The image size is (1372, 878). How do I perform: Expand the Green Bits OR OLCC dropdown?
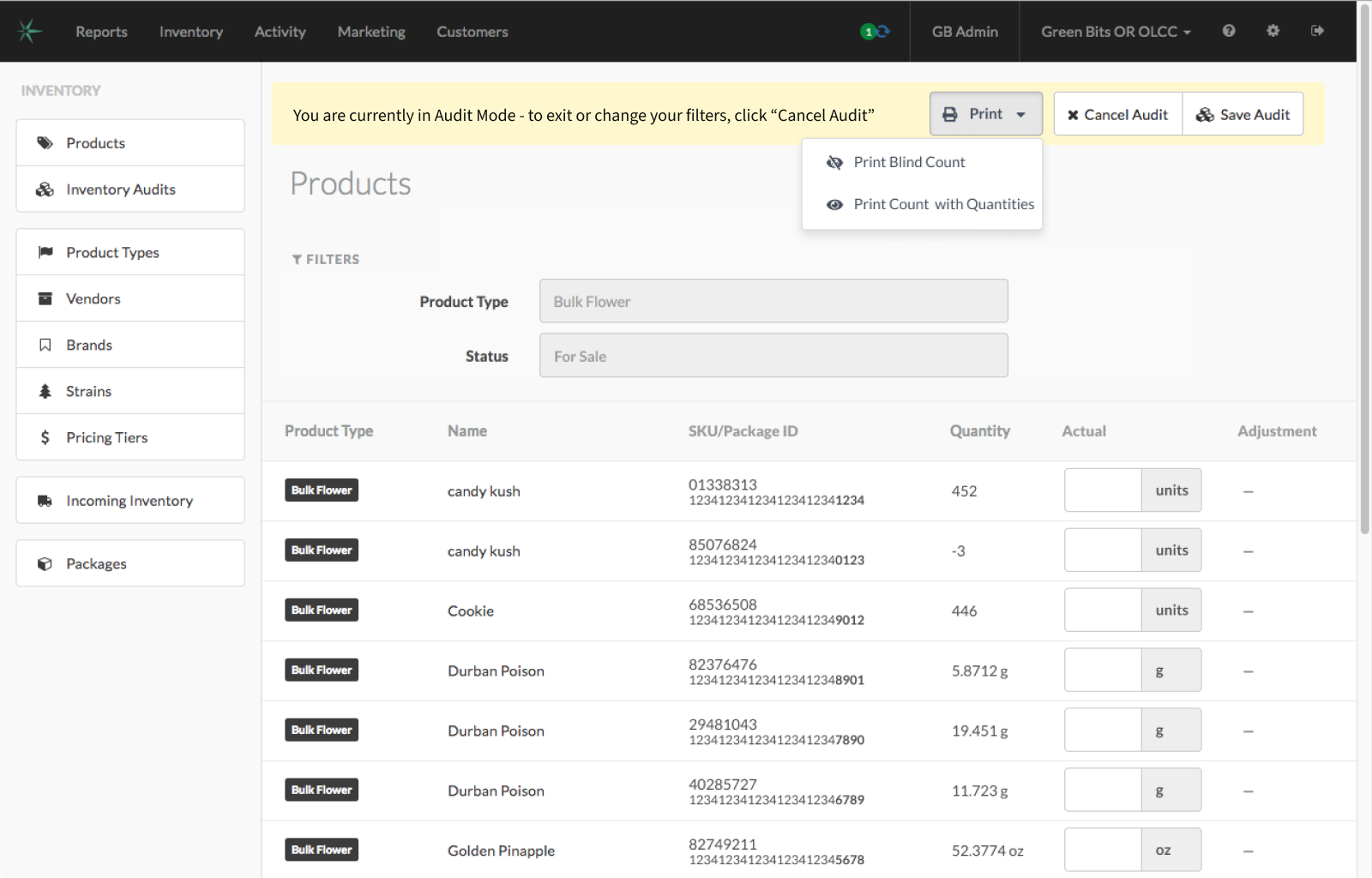pos(1116,32)
